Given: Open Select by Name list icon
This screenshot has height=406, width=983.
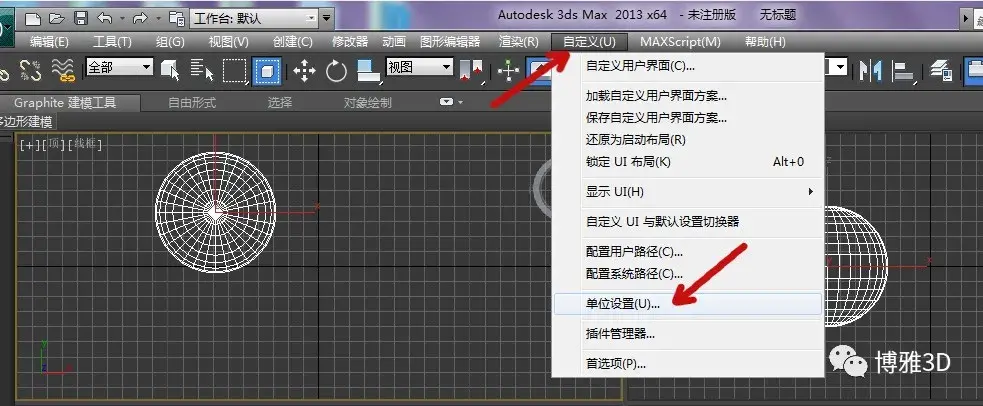Looking at the screenshot, I should point(201,70).
